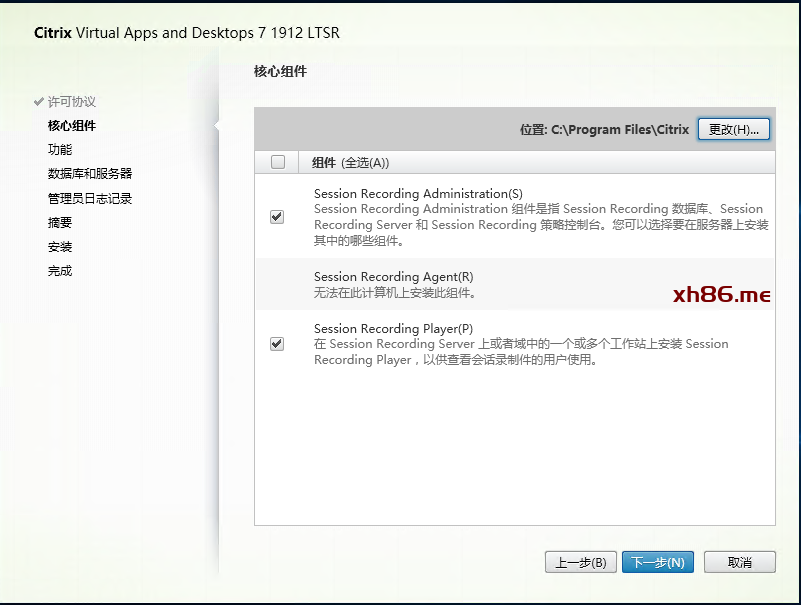Select the 许可协议 step in sidebar
801x605 pixels.
point(72,102)
